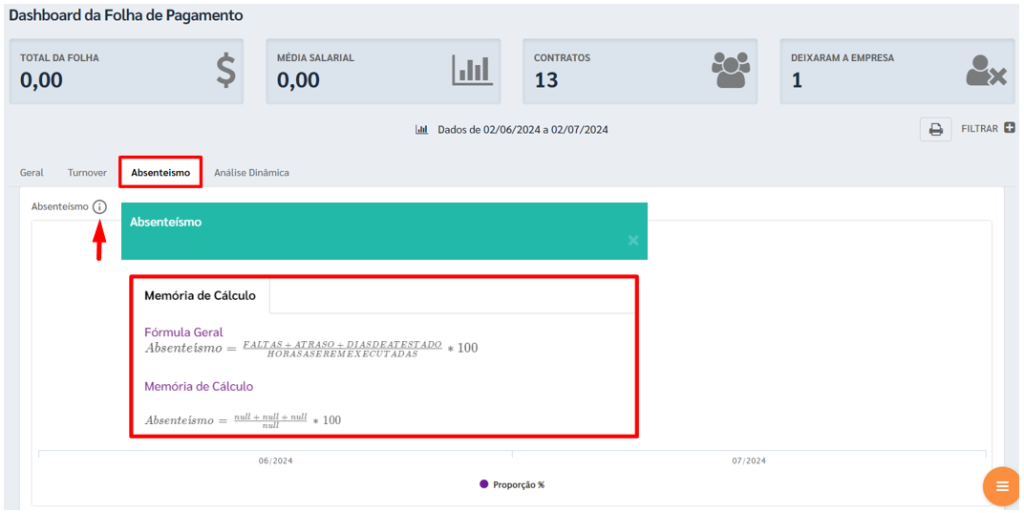This screenshot has width=1024, height=513.
Task: Open the Absenteísmo info circle icon
Action: pyautogui.click(x=99, y=207)
